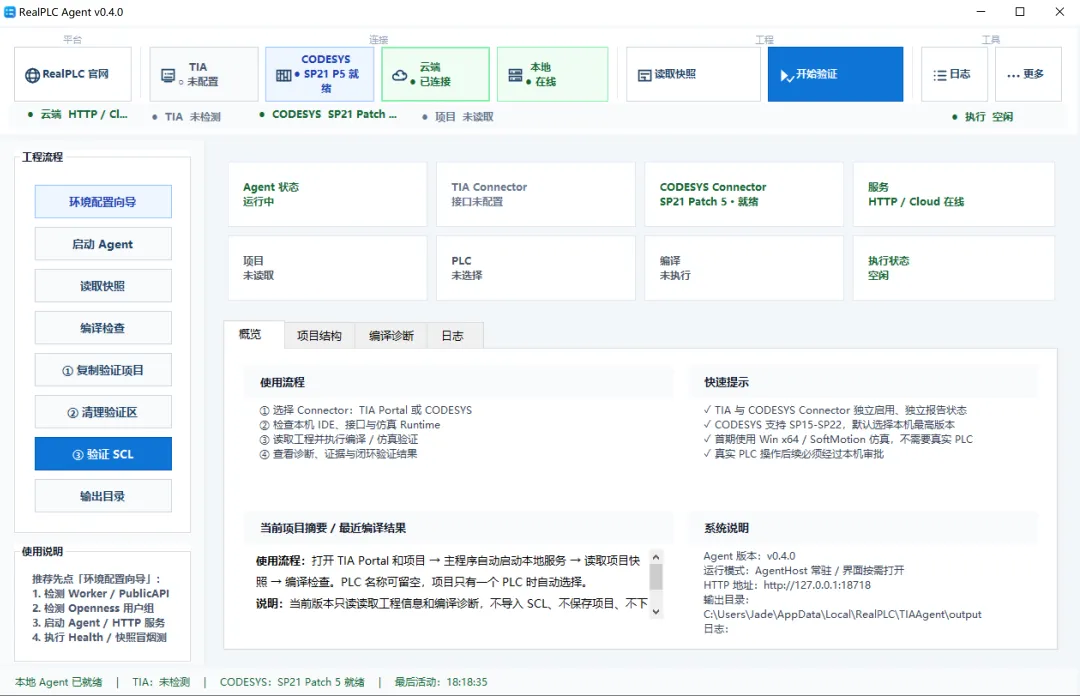Click the scrollbar thumb in summary box
Image resolution: width=1080 pixels, height=696 pixels.
(656, 577)
